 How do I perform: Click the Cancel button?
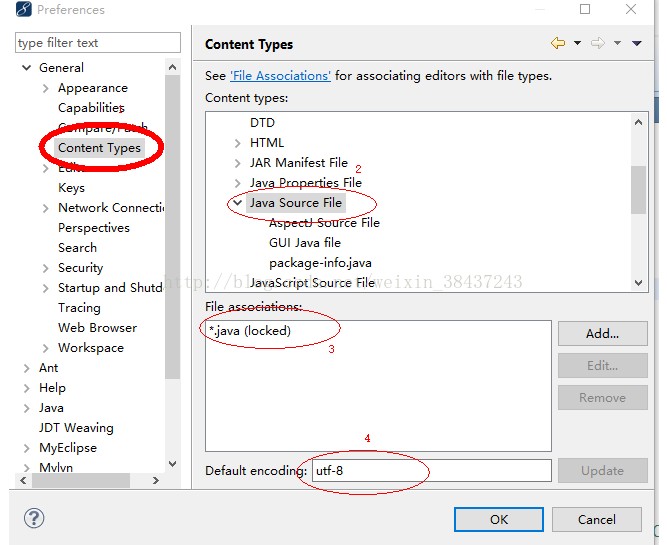[597, 519]
